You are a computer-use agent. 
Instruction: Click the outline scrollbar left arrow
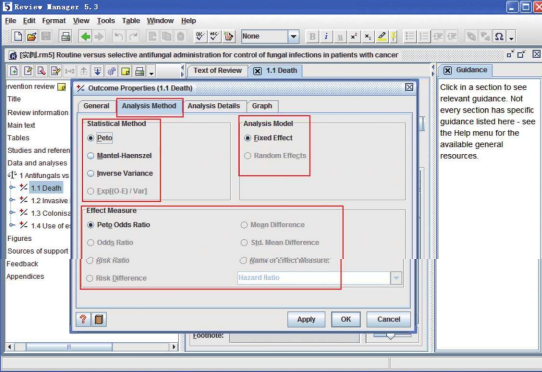10,346
